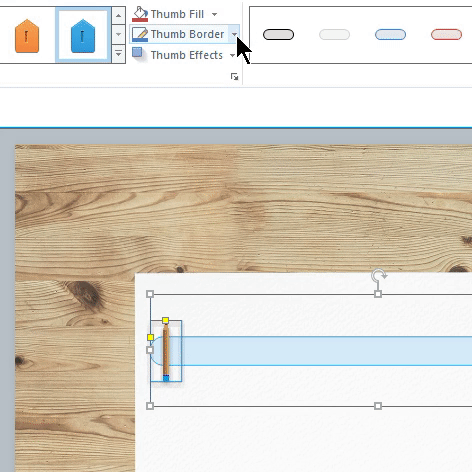Choose the blue track style
Image resolution: width=472 pixels, height=472 pixels.
390,35
